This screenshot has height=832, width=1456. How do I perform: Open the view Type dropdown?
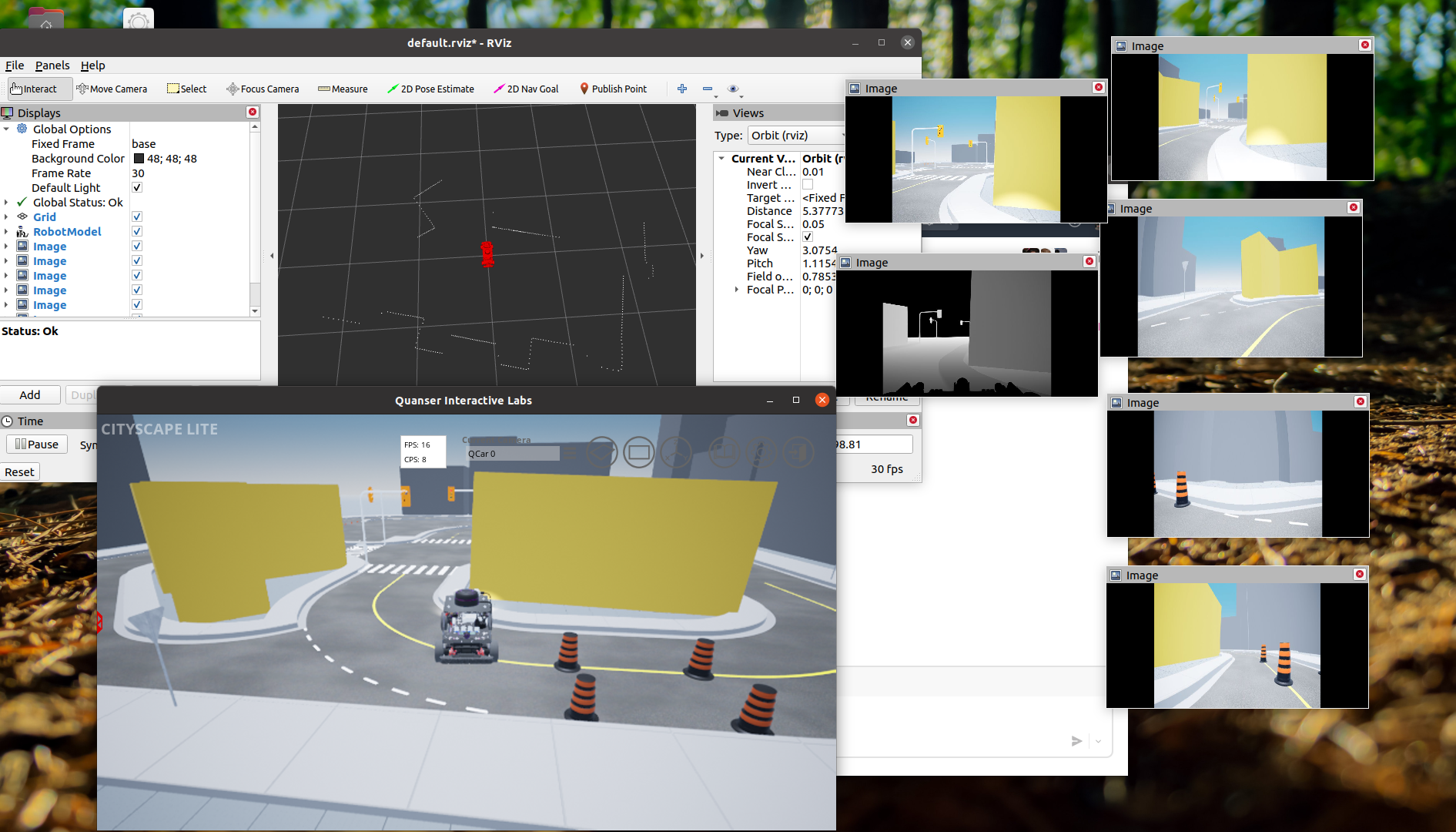pyautogui.click(x=796, y=136)
